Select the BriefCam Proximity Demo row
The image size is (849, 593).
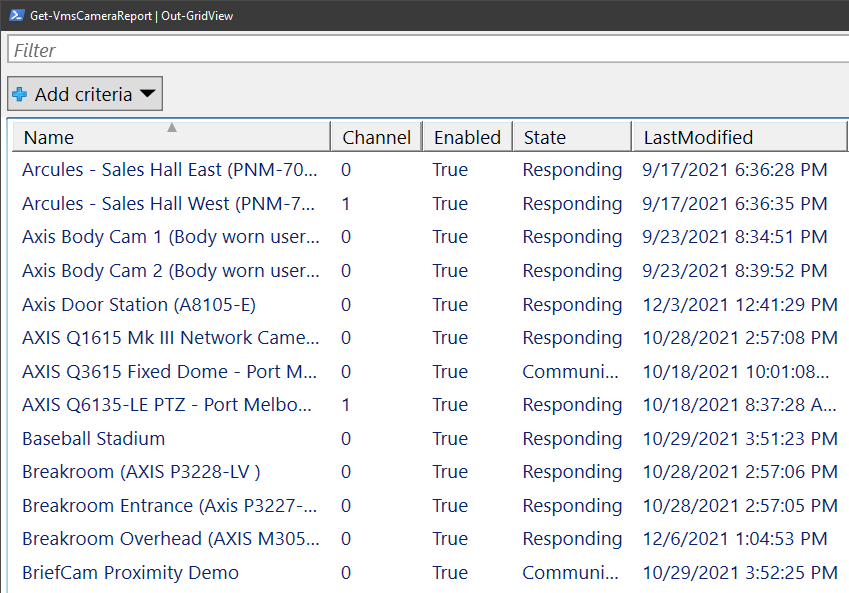coord(430,573)
